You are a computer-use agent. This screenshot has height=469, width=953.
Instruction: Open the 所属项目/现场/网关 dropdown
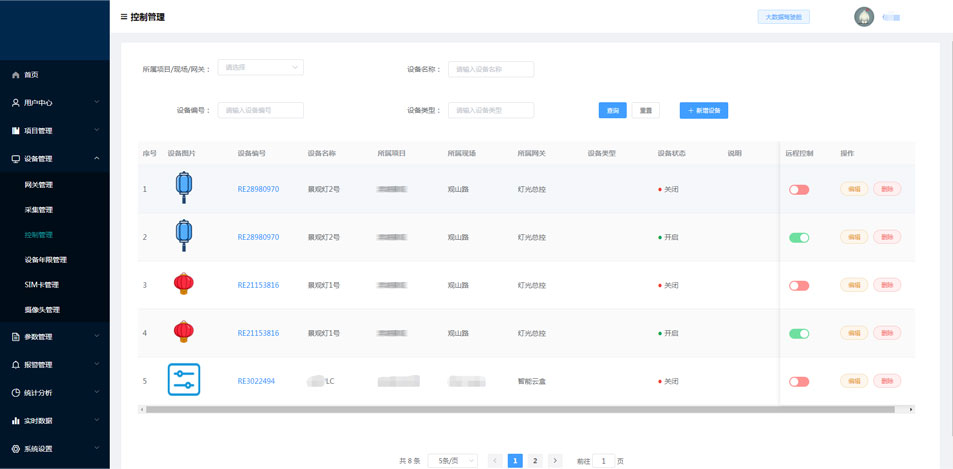point(260,68)
